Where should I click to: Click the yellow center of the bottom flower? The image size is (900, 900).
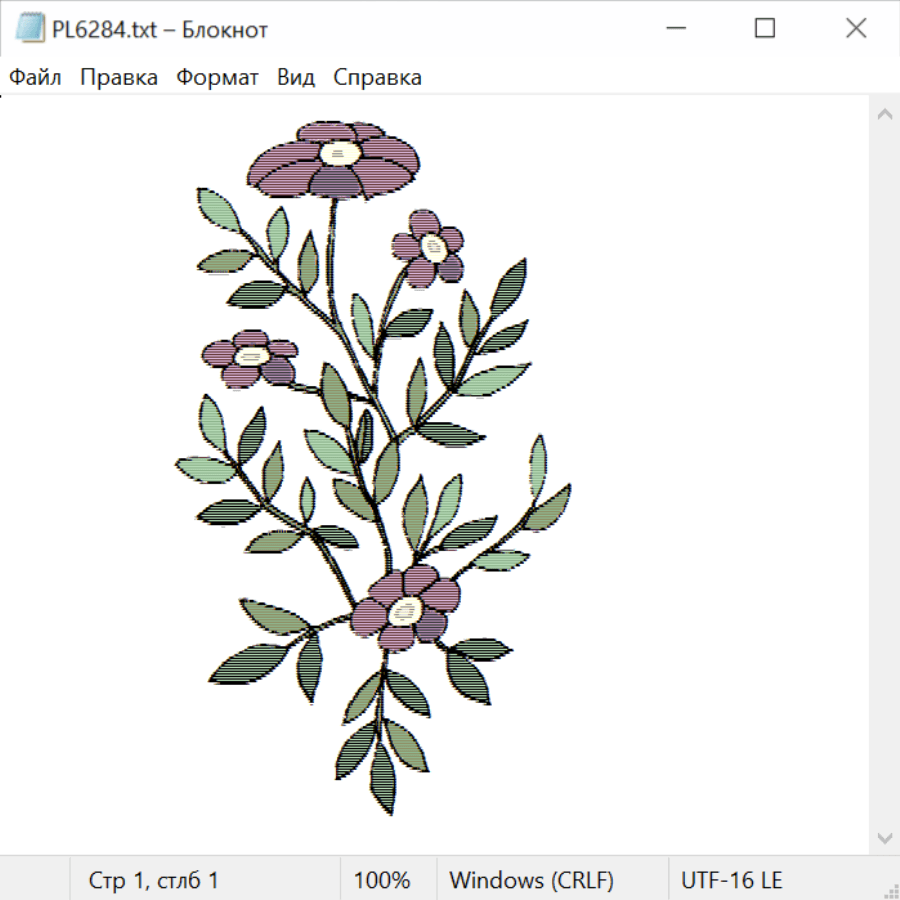pos(404,609)
